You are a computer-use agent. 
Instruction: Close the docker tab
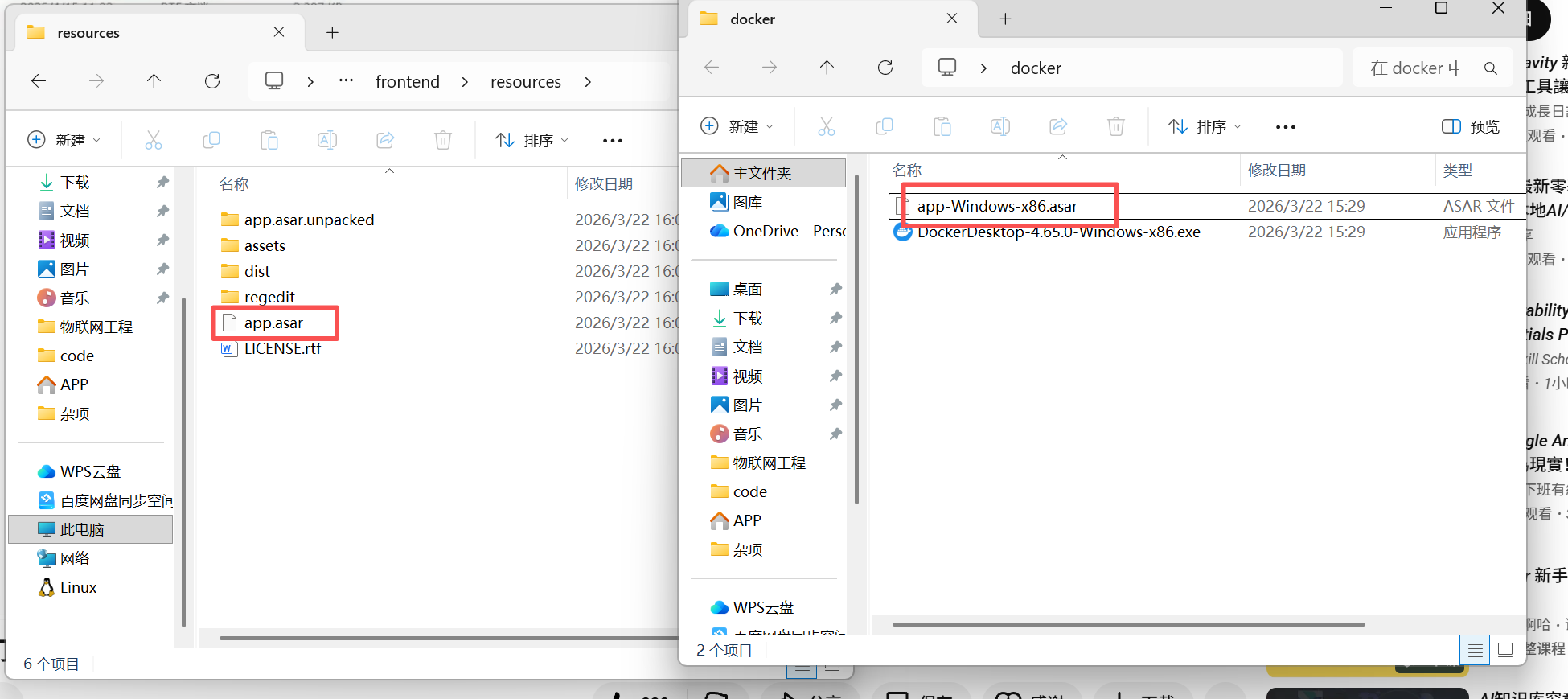click(x=952, y=19)
